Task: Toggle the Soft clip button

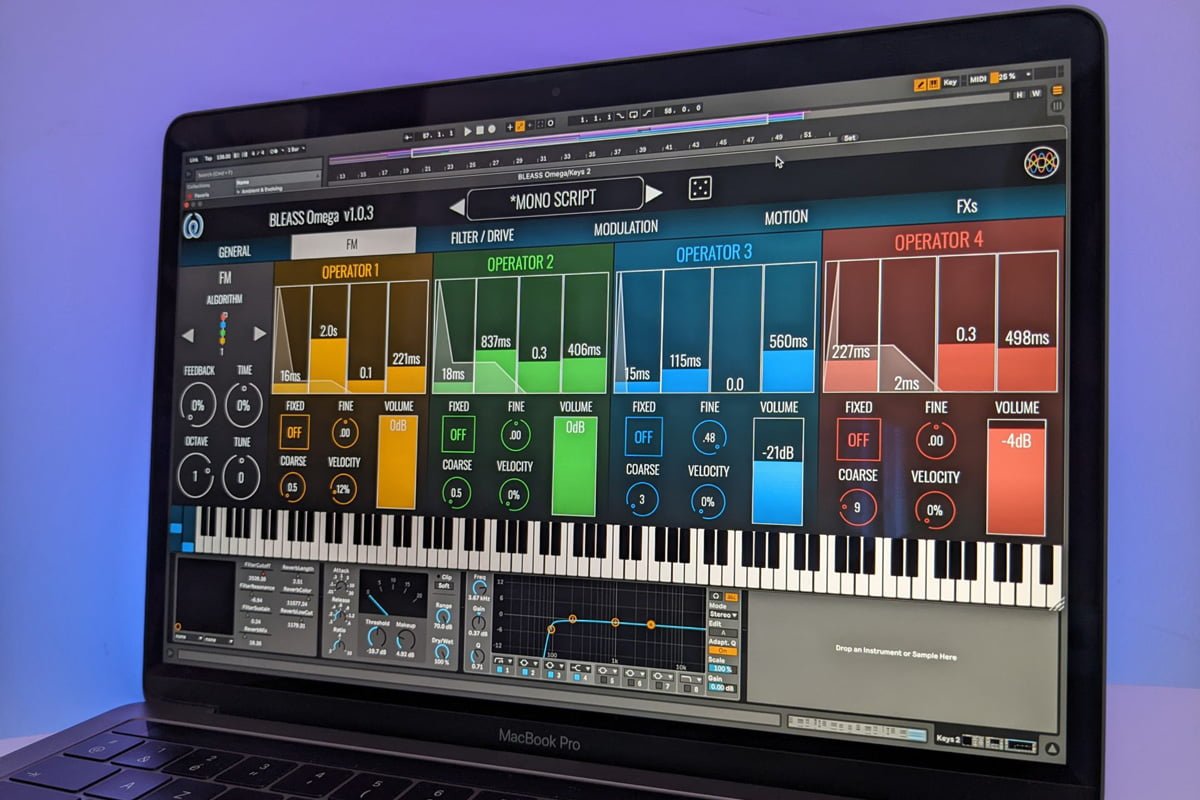Action: point(446,586)
